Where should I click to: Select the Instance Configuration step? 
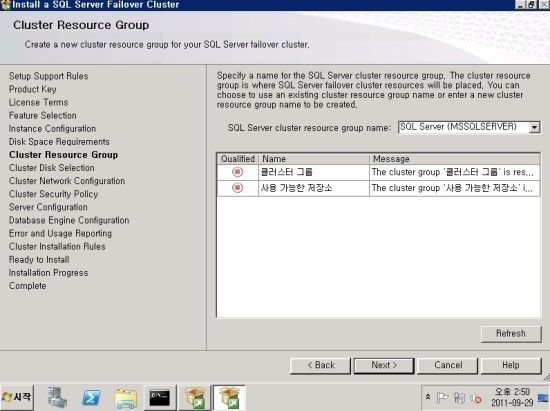click(x=52, y=129)
